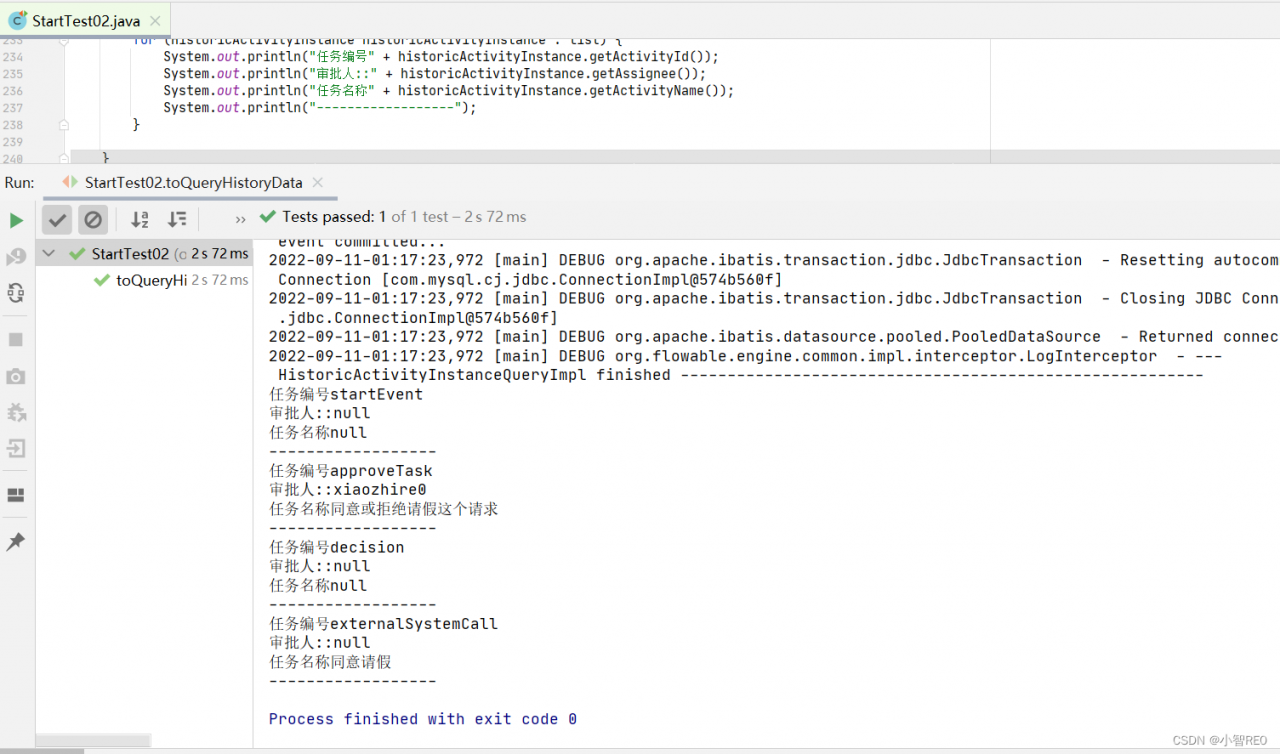
Task: Click the Dump Threads camera icon
Action: click(16, 376)
